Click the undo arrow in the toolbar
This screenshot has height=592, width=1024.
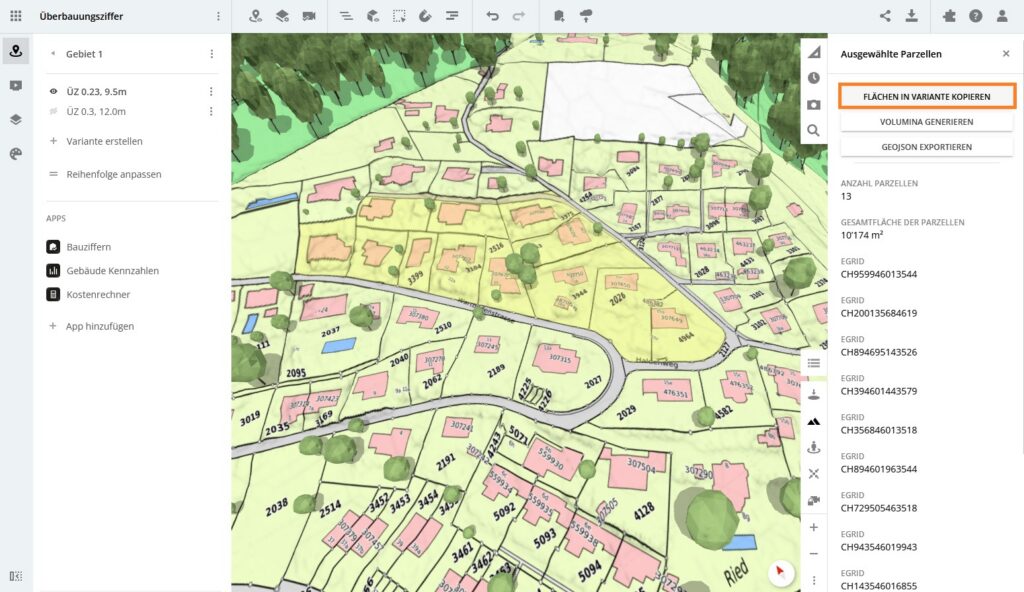coord(492,16)
